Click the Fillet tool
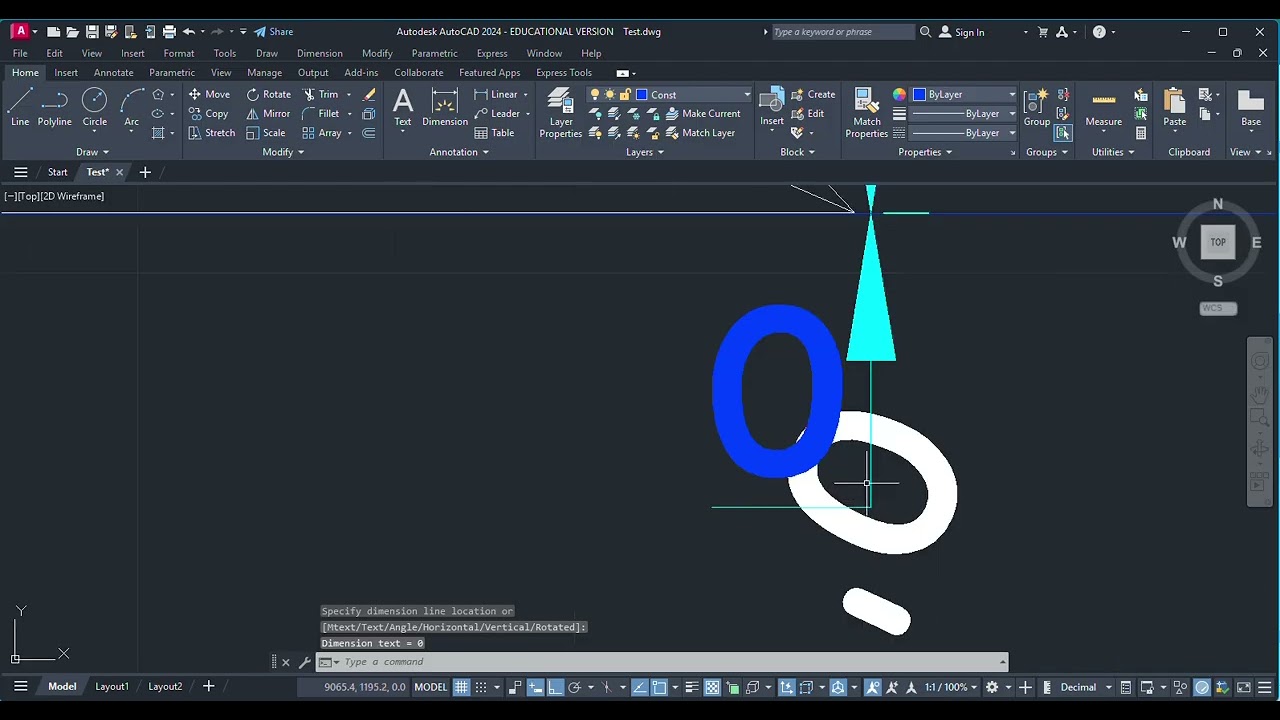This screenshot has width=1280, height=720. 320,114
